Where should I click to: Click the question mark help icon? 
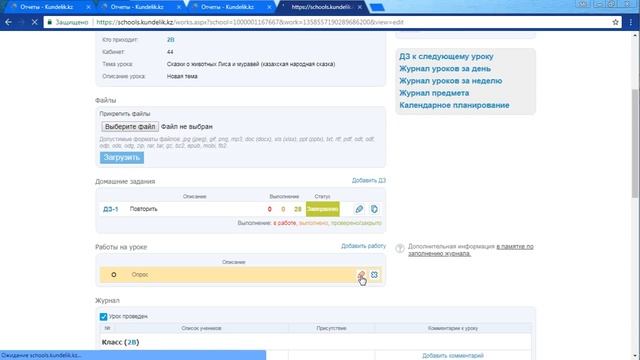400,248
